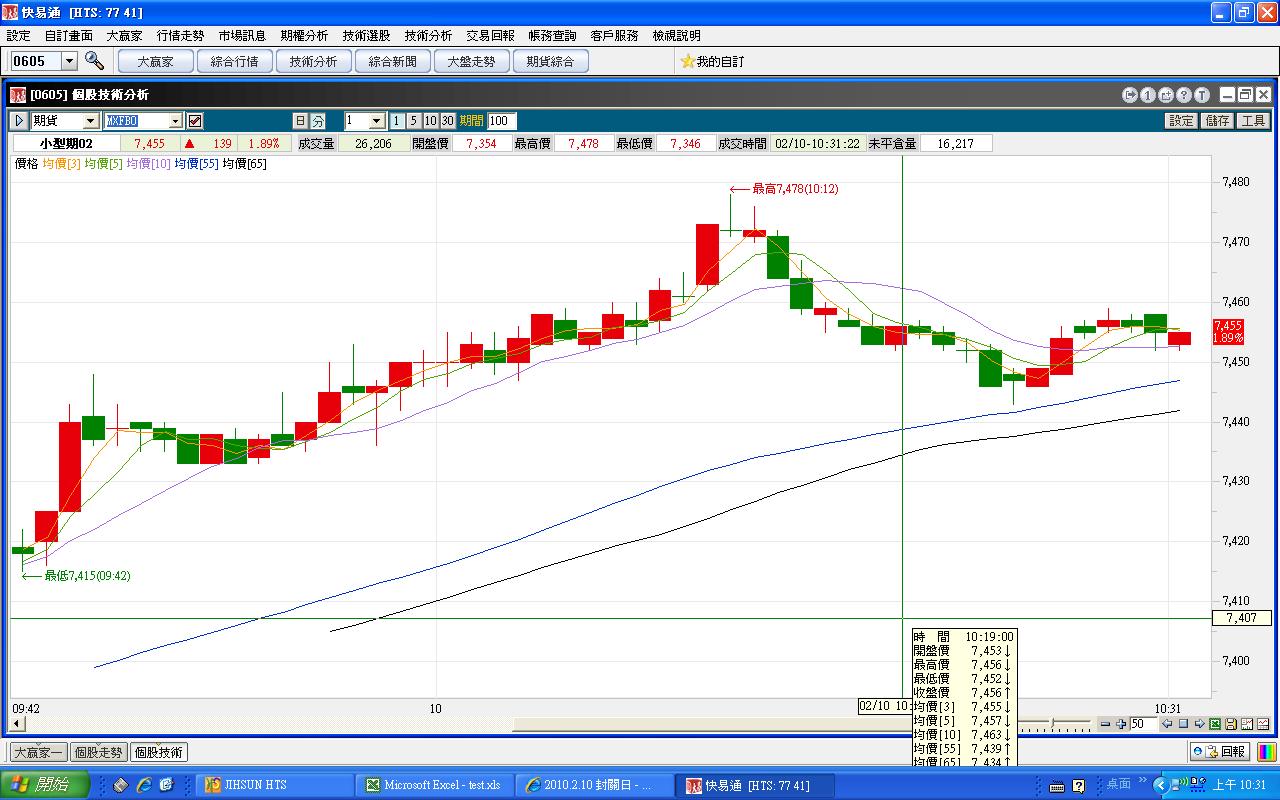Click the 期貨綜合 toolbar button

(550, 61)
